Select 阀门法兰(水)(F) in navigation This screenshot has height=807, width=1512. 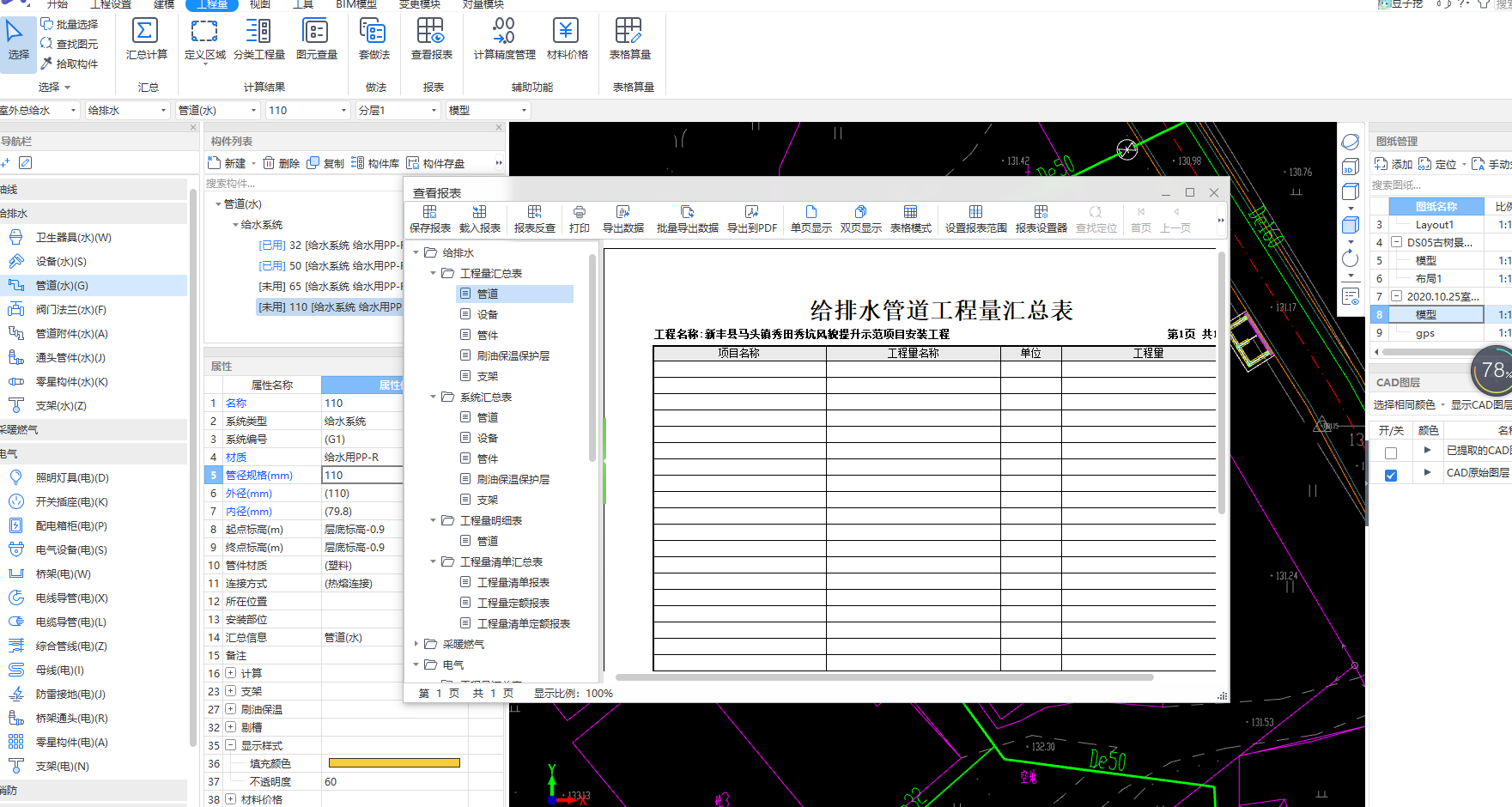tap(70, 310)
